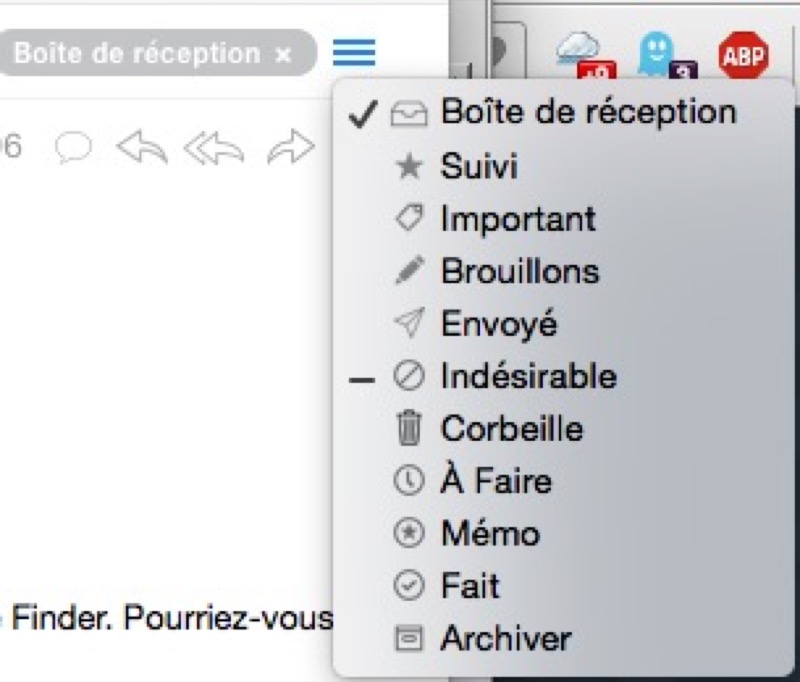Viewport: 800px width, 682px height.
Task: Click the reply-all double arrow icon
Action: click(x=212, y=149)
